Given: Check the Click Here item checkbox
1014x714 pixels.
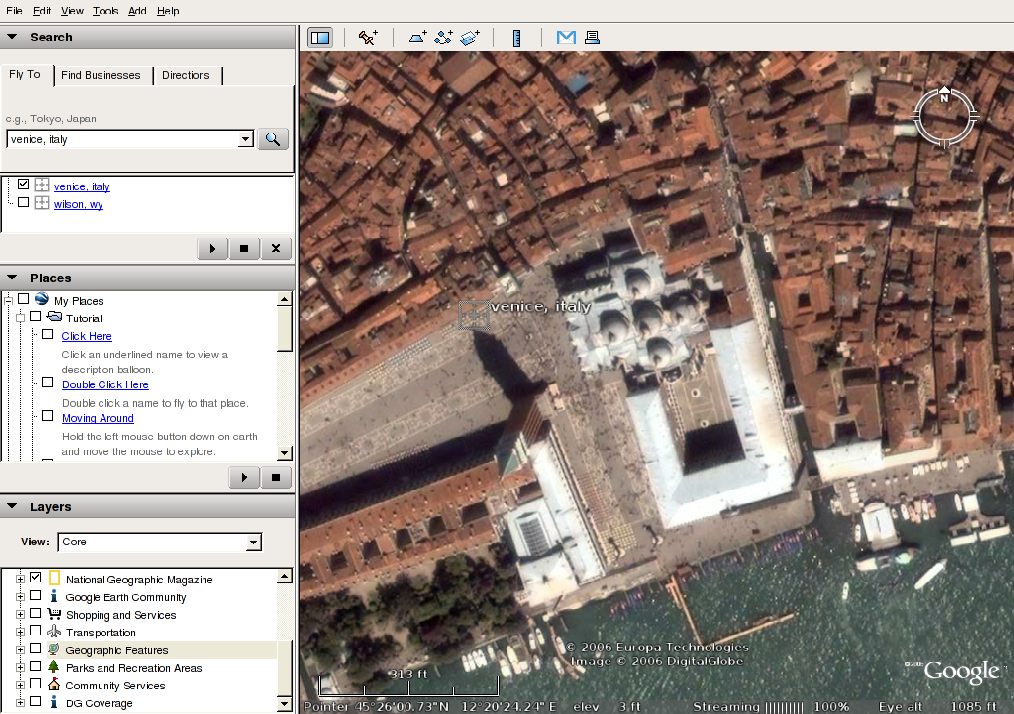Looking at the screenshot, I should pos(48,334).
